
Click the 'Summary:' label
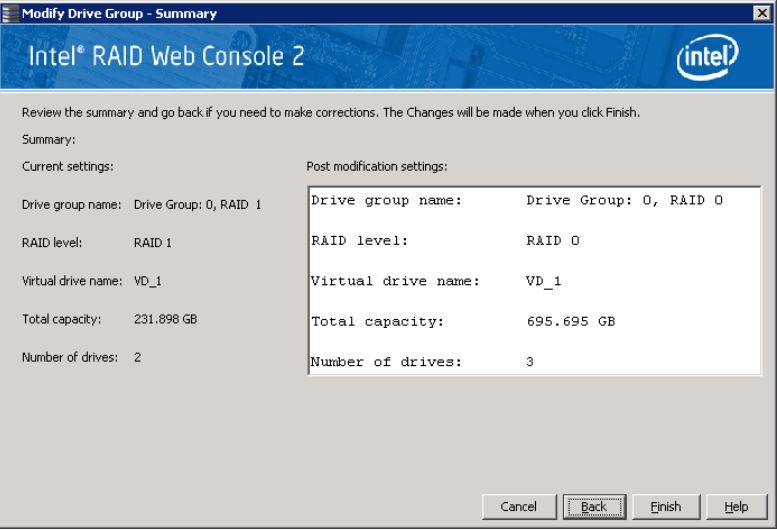click(49, 140)
